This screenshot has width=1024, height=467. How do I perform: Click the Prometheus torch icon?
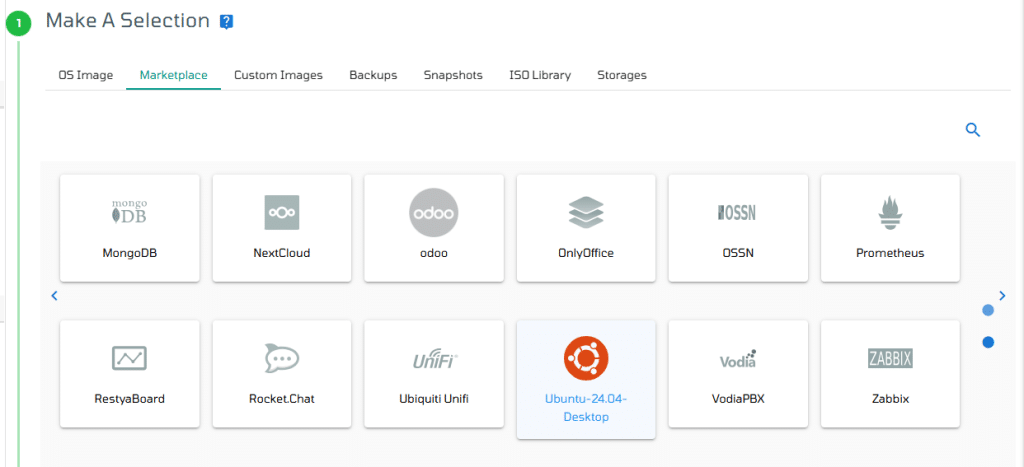click(x=889, y=212)
